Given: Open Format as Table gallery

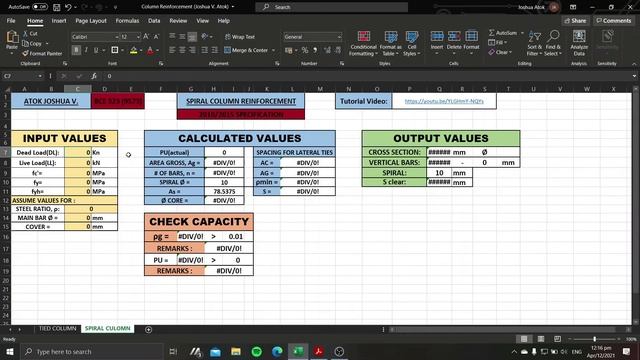Looking at the screenshot, I should coord(391,43).
